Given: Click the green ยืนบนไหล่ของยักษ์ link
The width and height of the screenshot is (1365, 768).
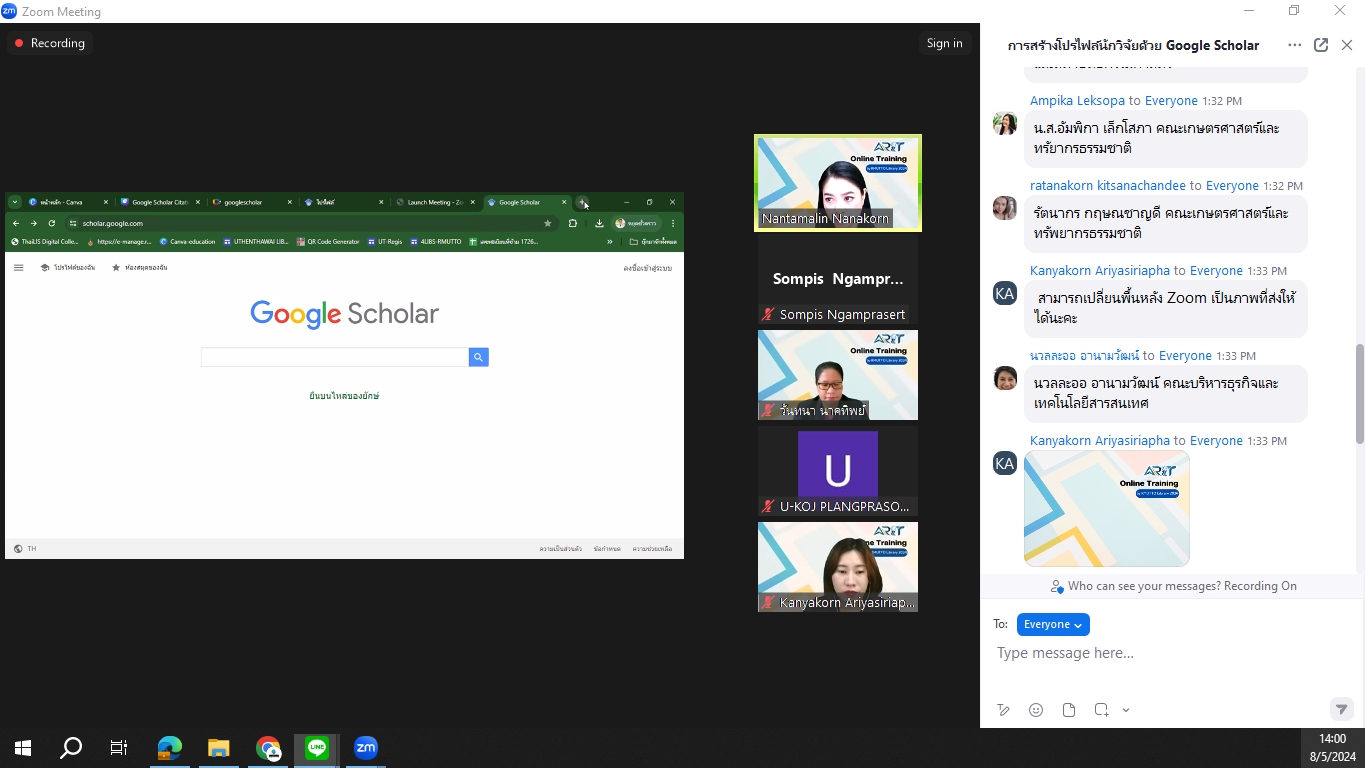Looking at the screenshot, I should (344, 396).
